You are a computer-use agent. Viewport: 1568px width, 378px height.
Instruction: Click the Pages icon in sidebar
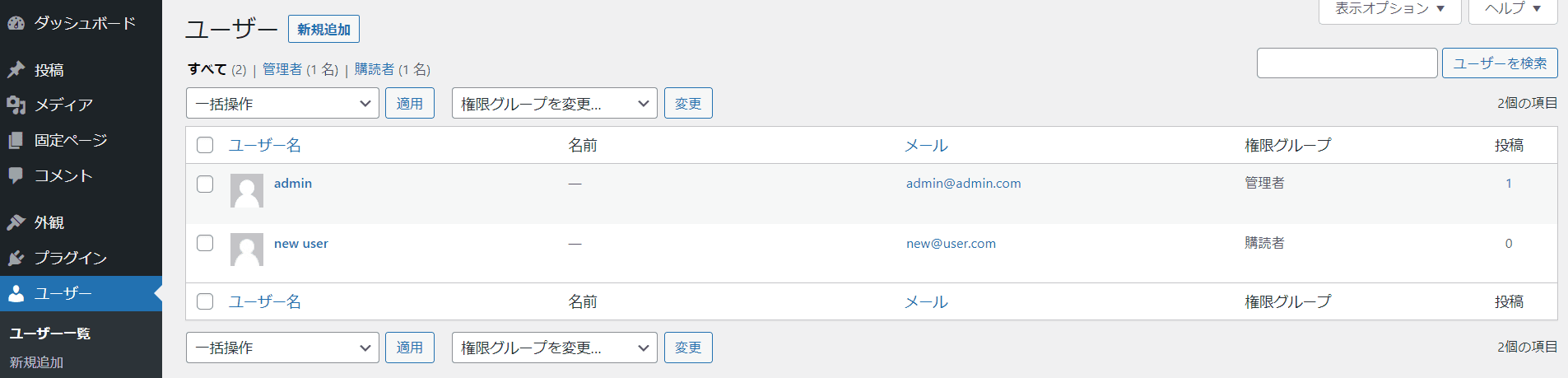point(16,141)
